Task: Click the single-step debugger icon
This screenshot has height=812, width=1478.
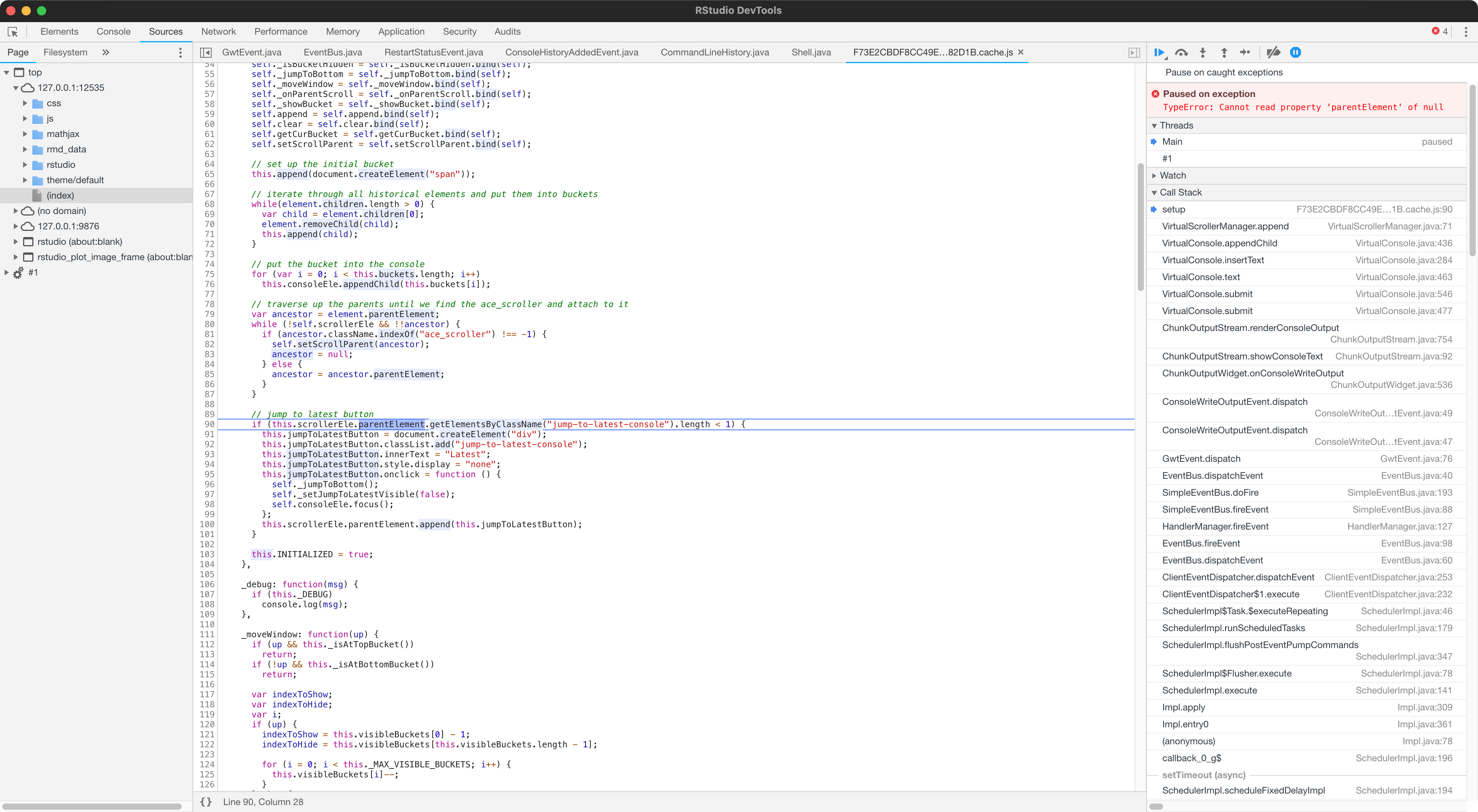Action: click(1245, 52)
